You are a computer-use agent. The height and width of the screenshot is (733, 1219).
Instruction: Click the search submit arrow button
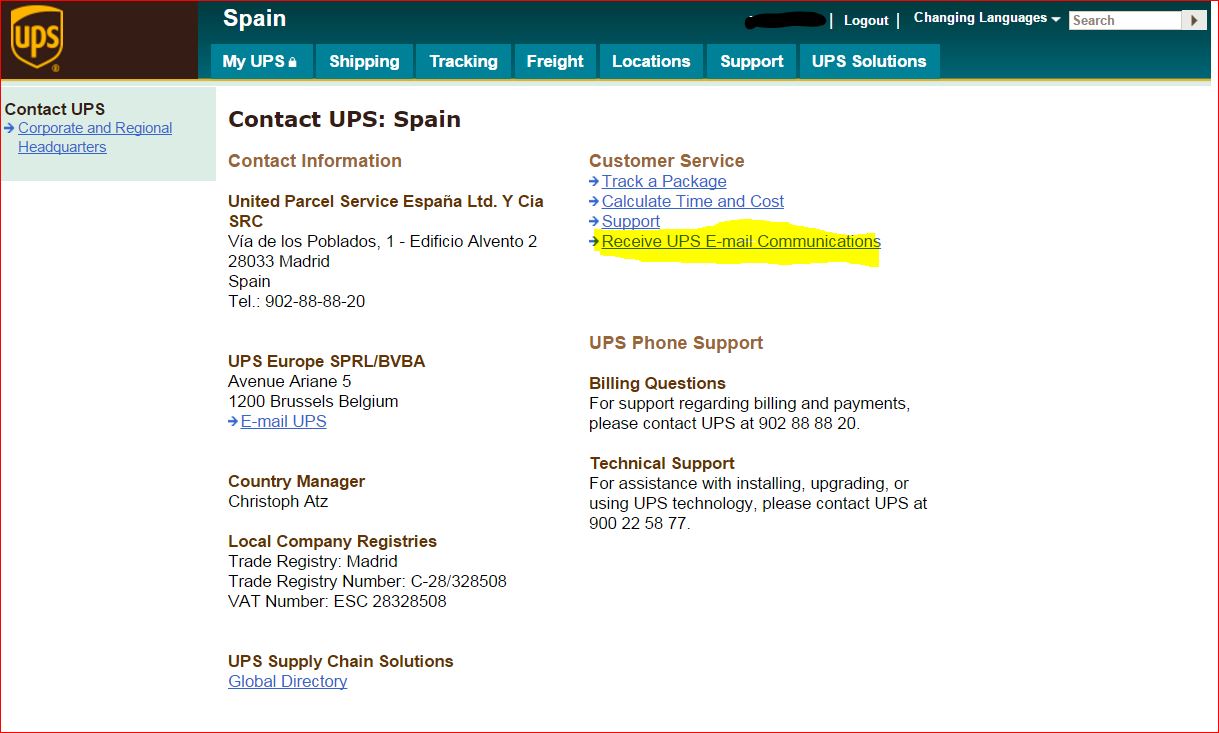(1194, 20)
